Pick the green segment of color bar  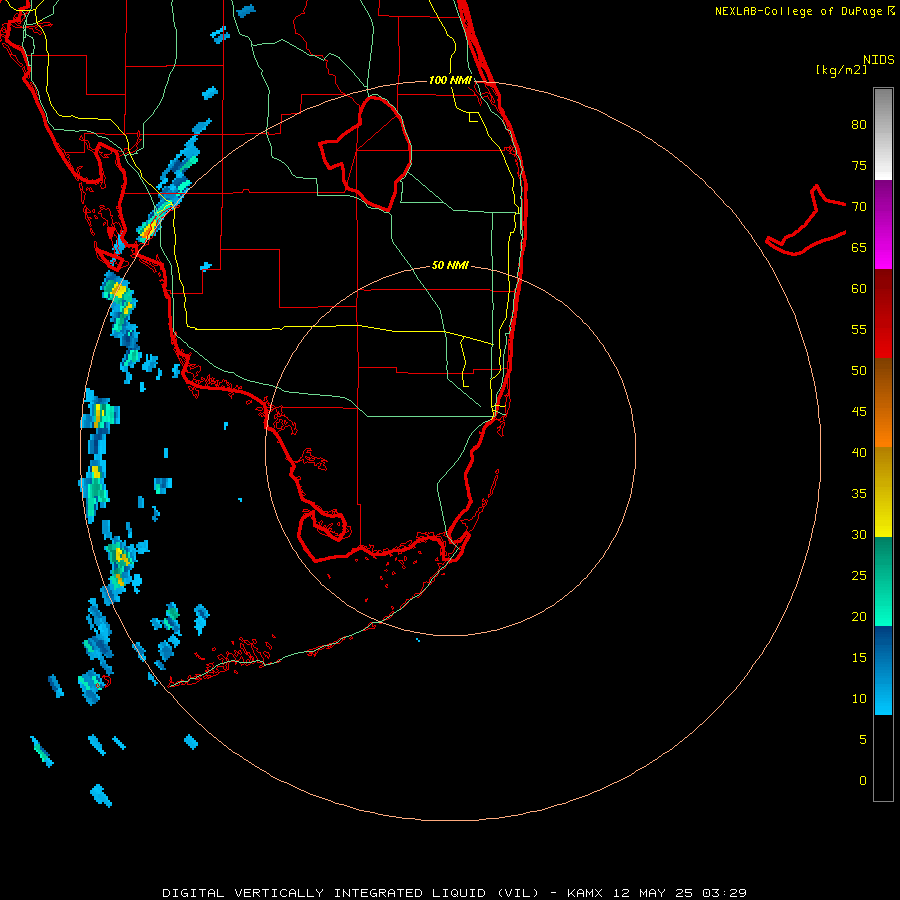coord(883,581)
